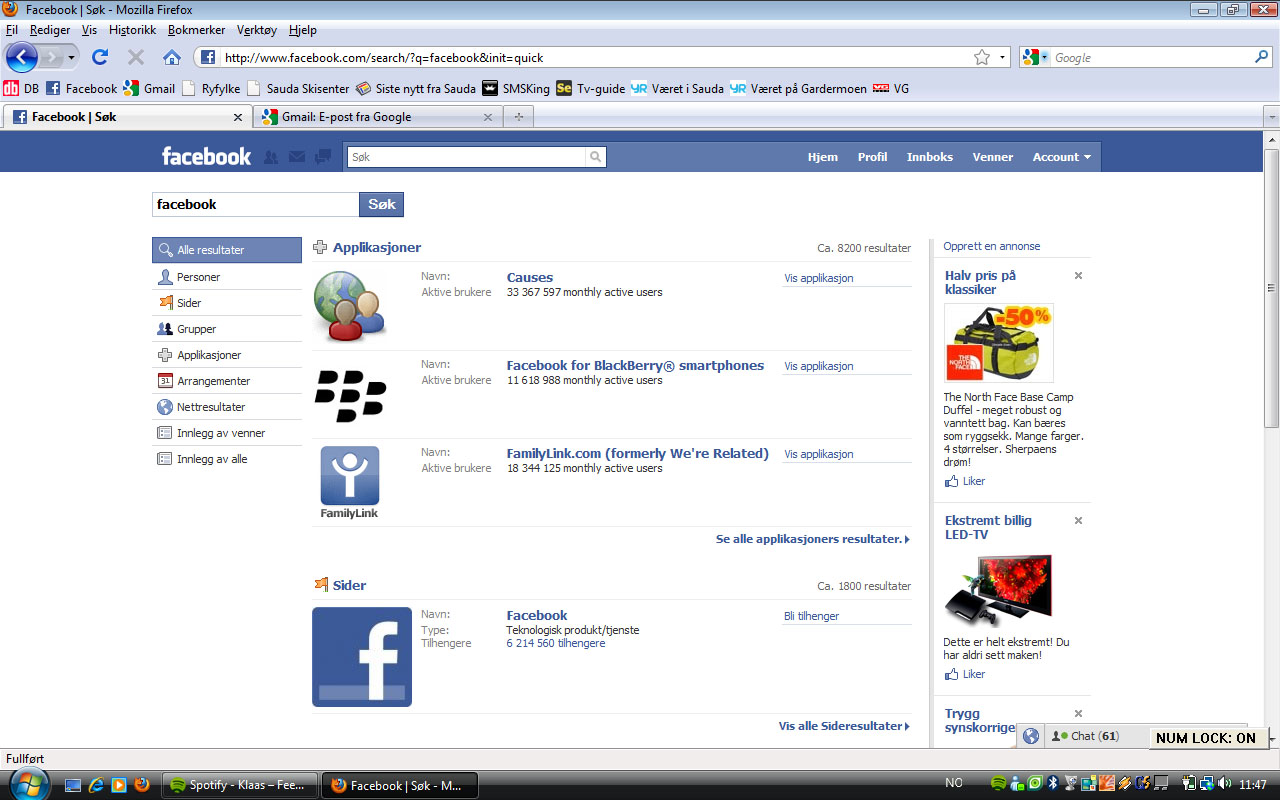1280x800 pixels.
Task: Click the globe icon beside the chat bar
Action: 1031,736
